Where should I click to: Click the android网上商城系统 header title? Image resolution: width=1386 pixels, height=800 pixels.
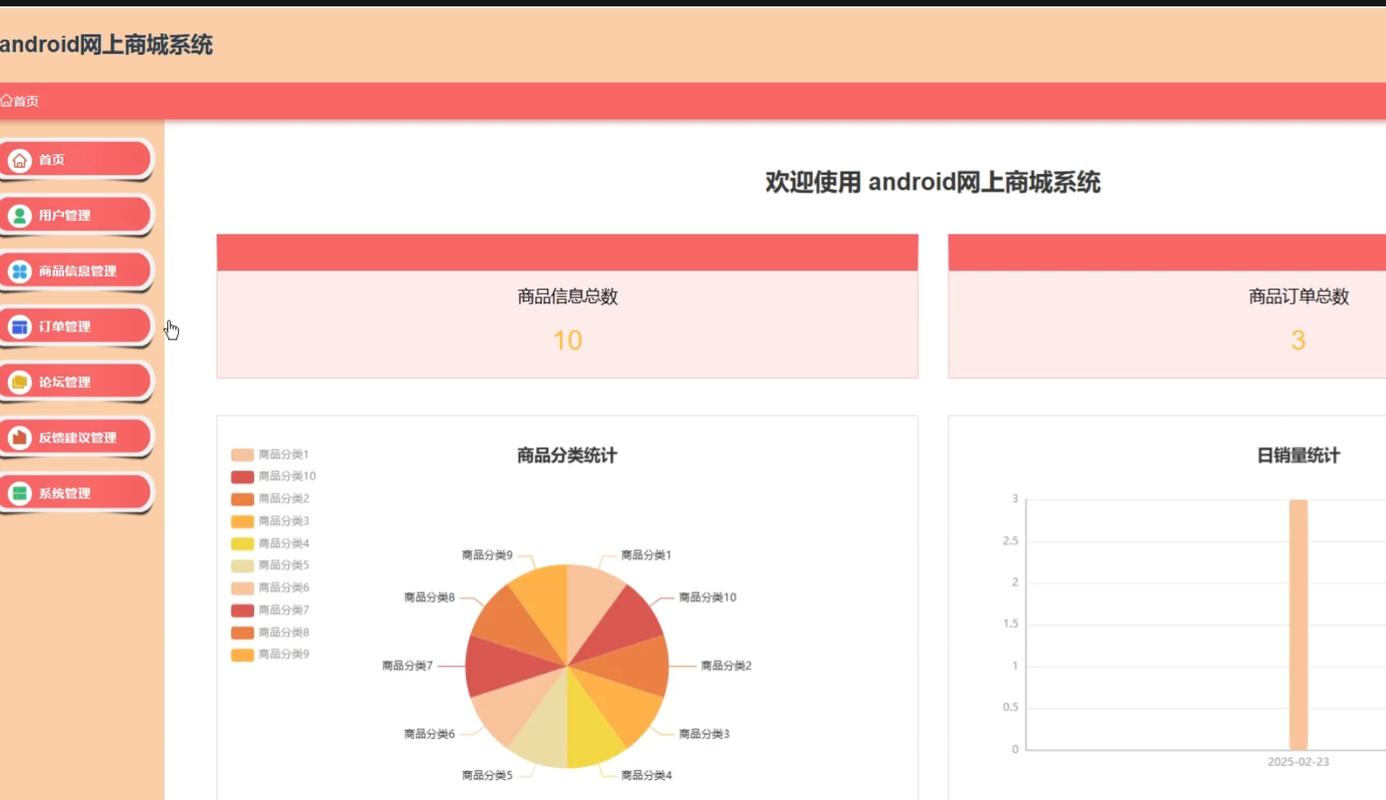[x=105, y=45]
